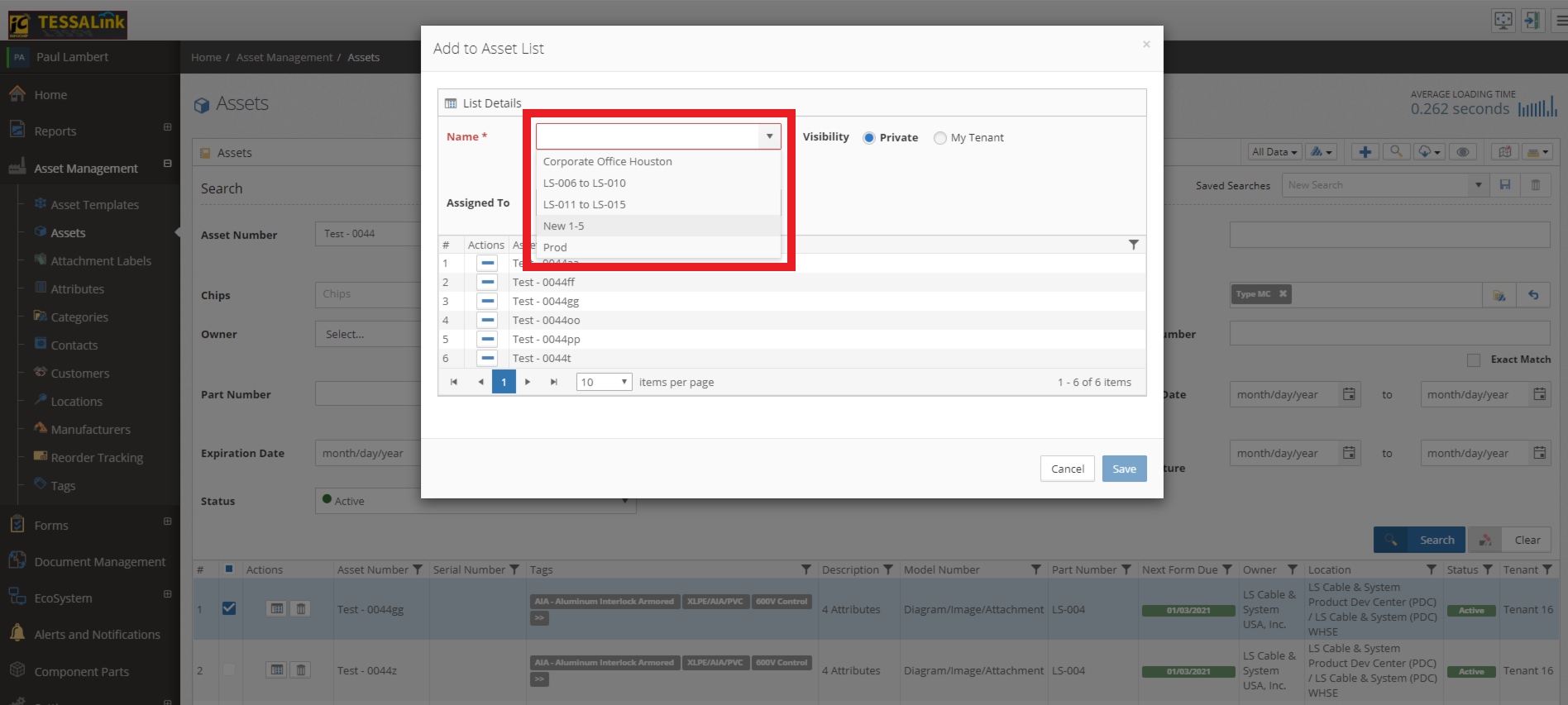The image size is (1568, 705).
Task: Remove Test - 0044ff from asset list
Action: (487, 283)
